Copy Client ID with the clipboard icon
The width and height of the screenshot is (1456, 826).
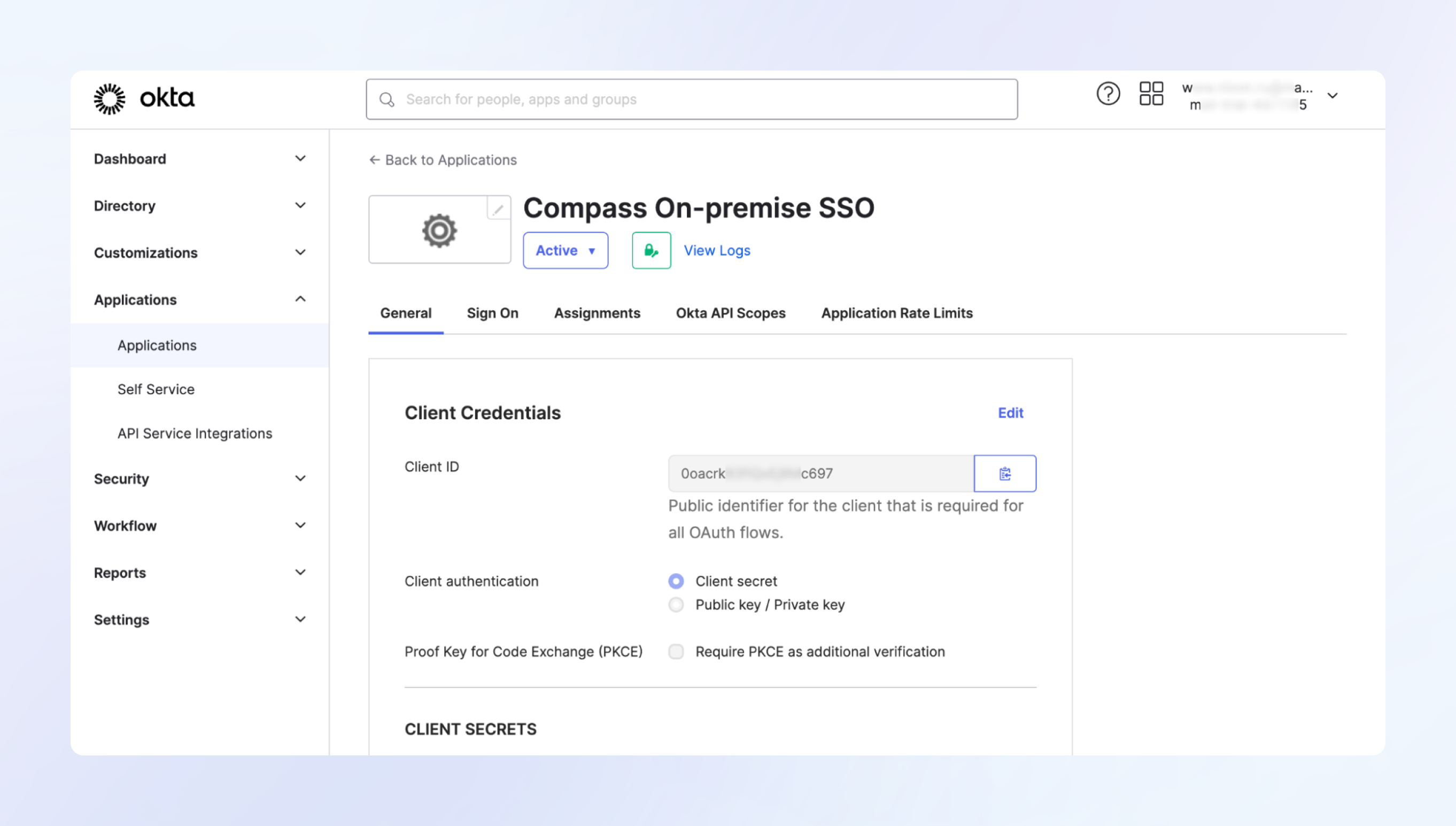tap(1004, 473)
